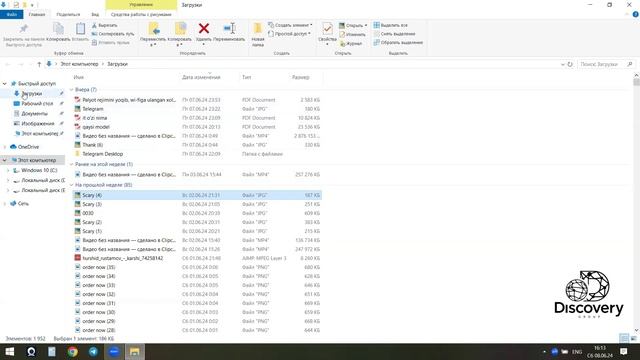Collapse Quick access tree node

tap(4, 84)
